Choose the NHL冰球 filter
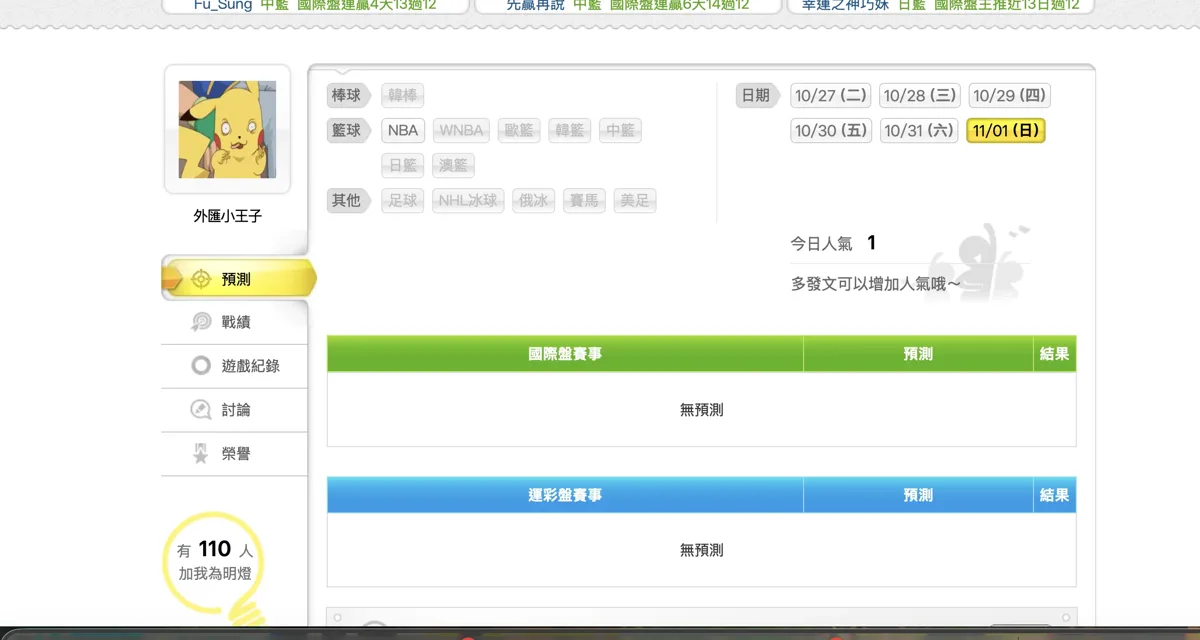This screenshot has width=1200, height=640. [x=468, y=200]
